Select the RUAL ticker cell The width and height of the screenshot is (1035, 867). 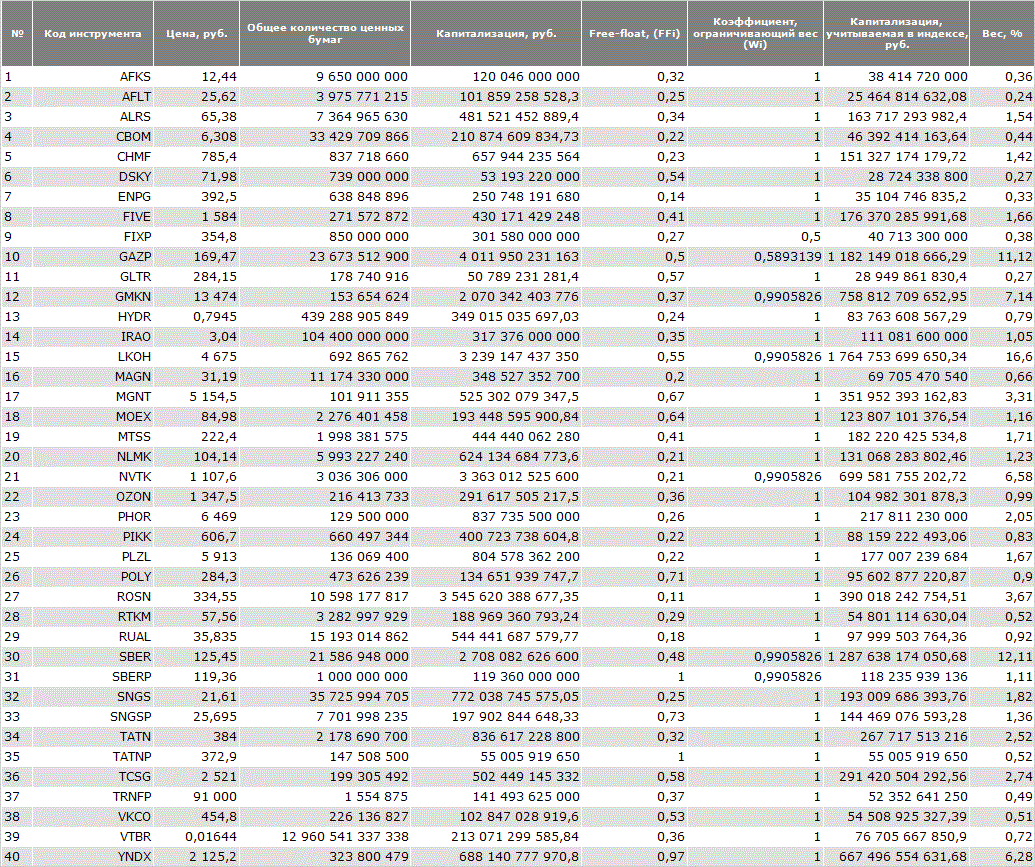93,637
